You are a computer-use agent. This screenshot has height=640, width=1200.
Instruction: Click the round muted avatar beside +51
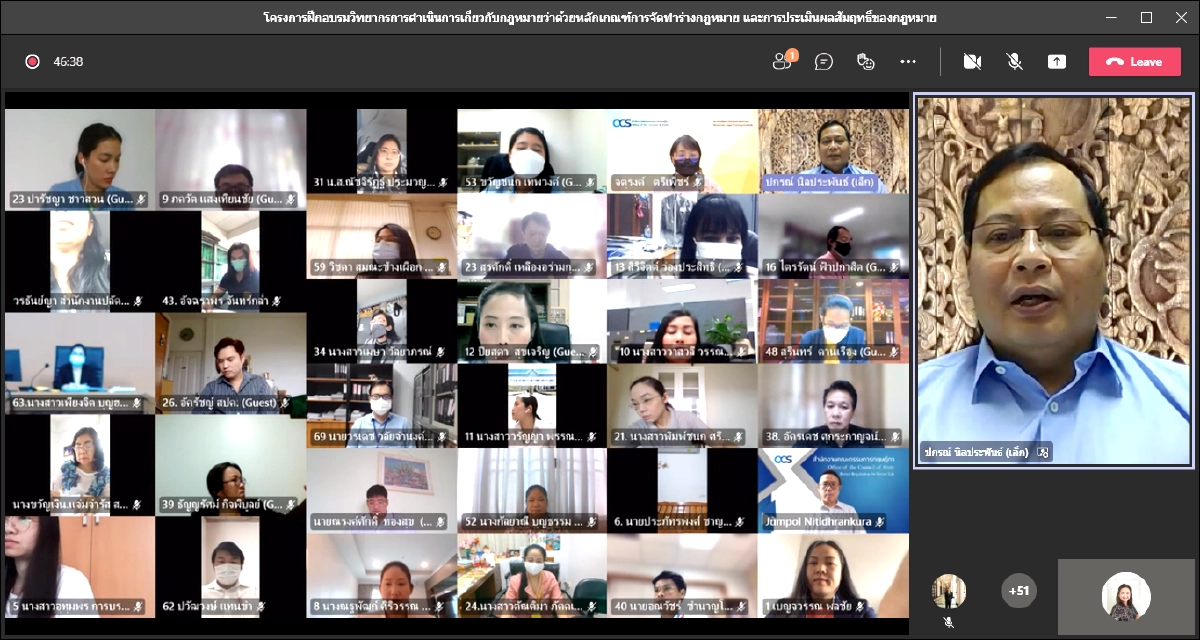(x=949, y=591)
